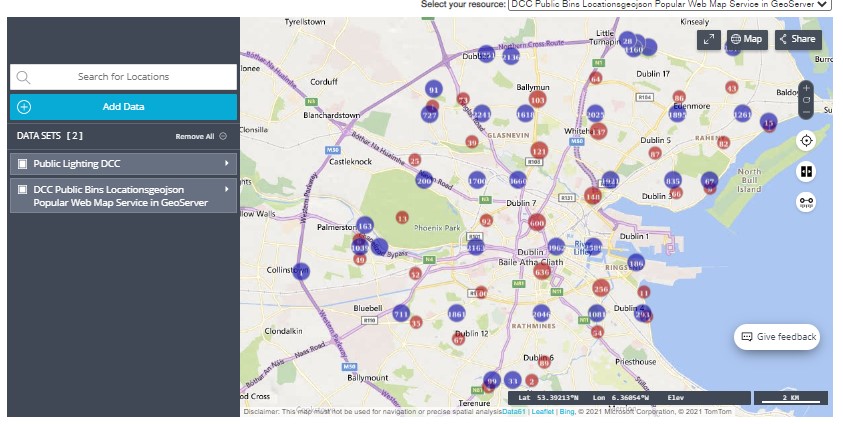Center map on my location
The height and width of the screenshot is (424, 843).
[806, 141]
